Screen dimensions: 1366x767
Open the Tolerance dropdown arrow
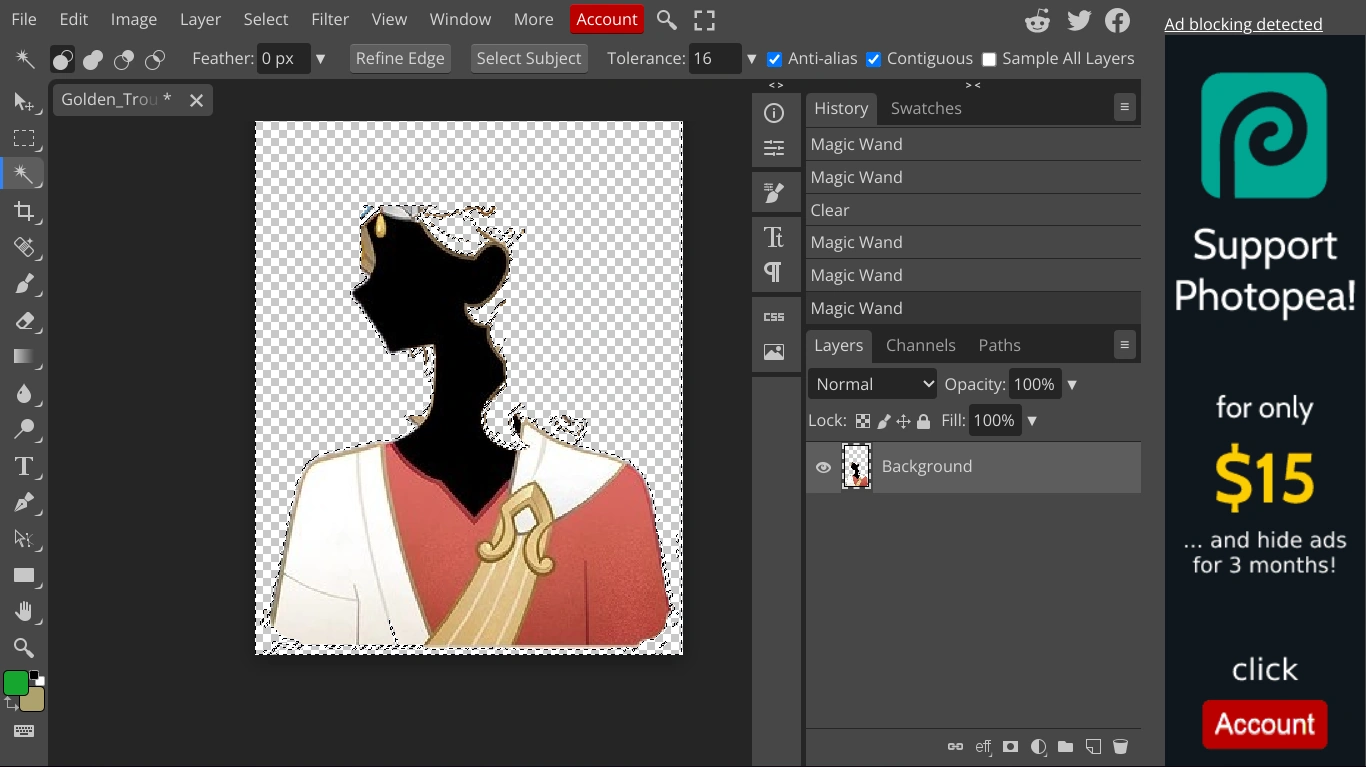tap(751, 59)
